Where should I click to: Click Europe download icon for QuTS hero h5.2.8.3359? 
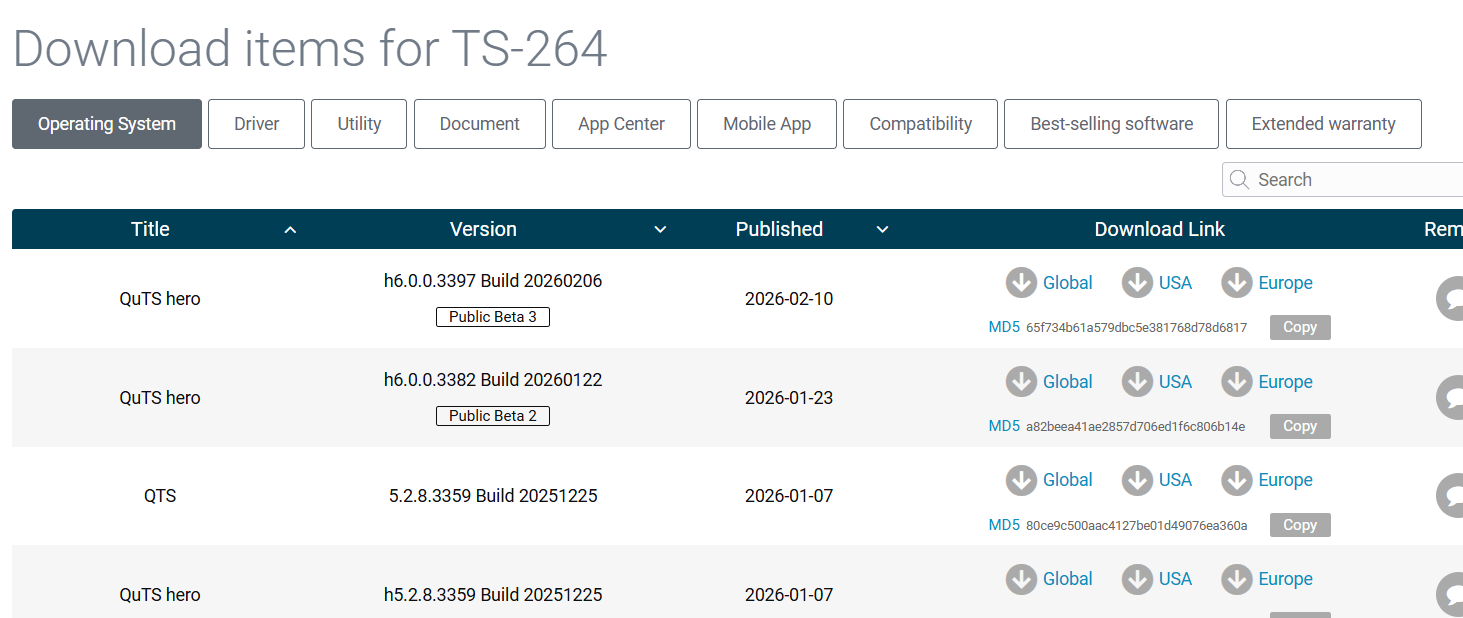coord(1237,579)
